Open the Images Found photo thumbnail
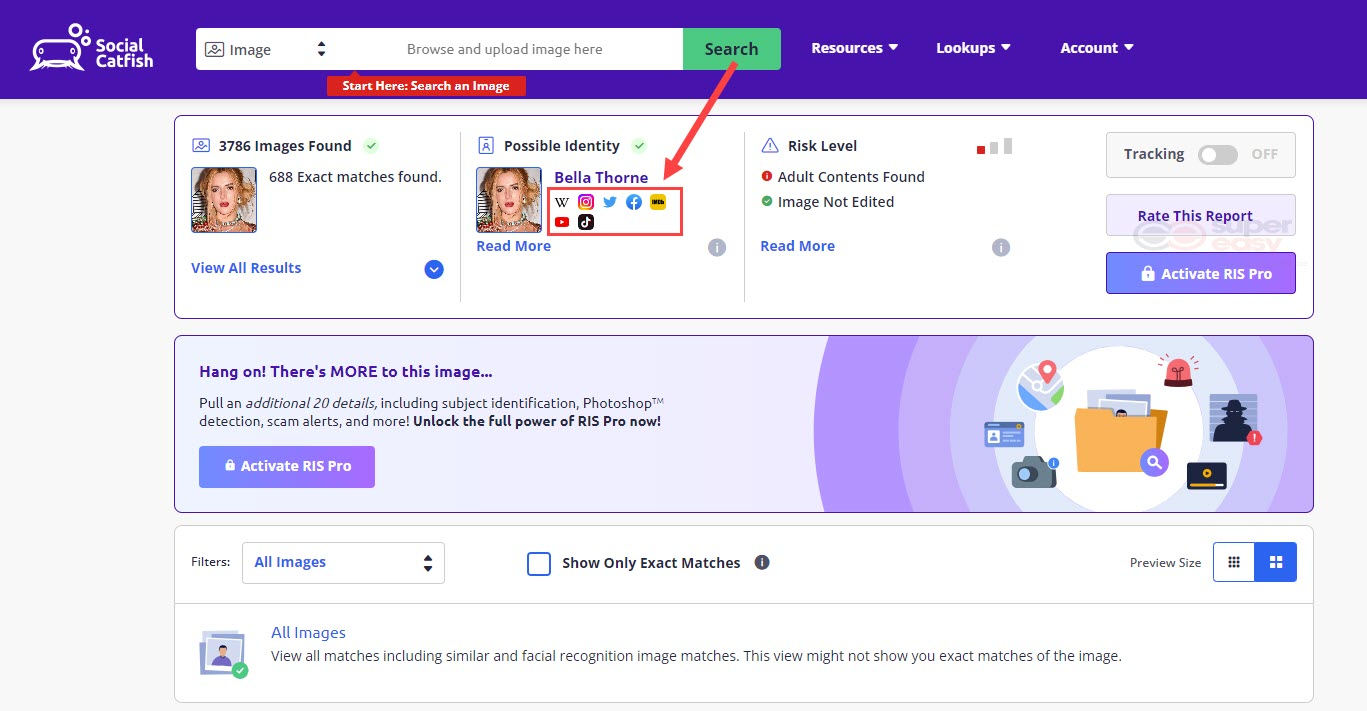The height and width of the screenshot is (711, 1367). (x=224, y=200)
